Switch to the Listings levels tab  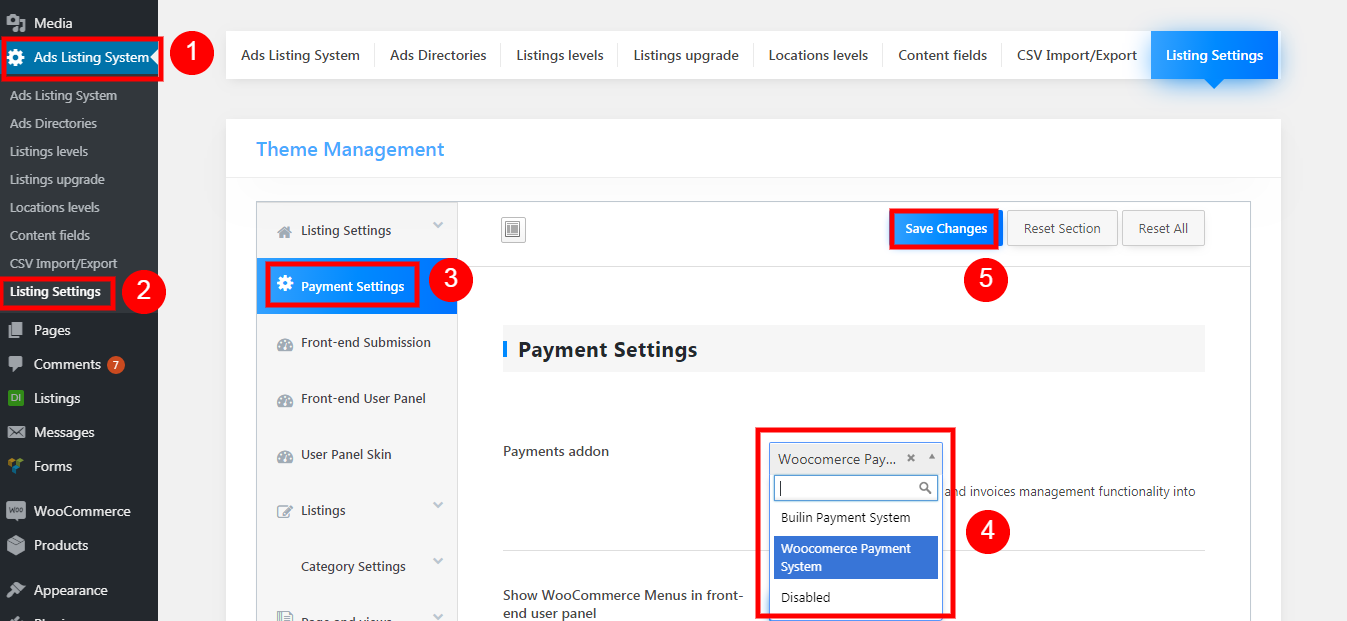[x=560, y=55]
